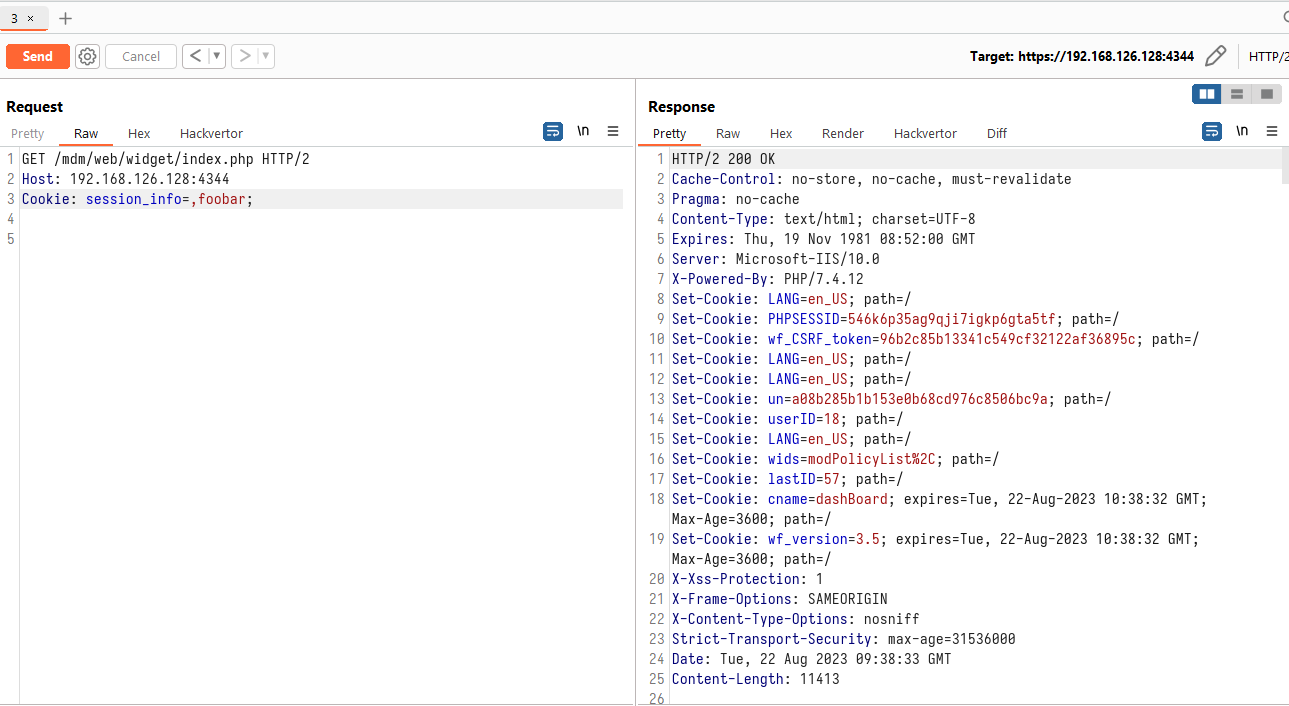Expand the back history dropdown arrow
This screenshot has width=1289, height=706.
coord(216,56)
